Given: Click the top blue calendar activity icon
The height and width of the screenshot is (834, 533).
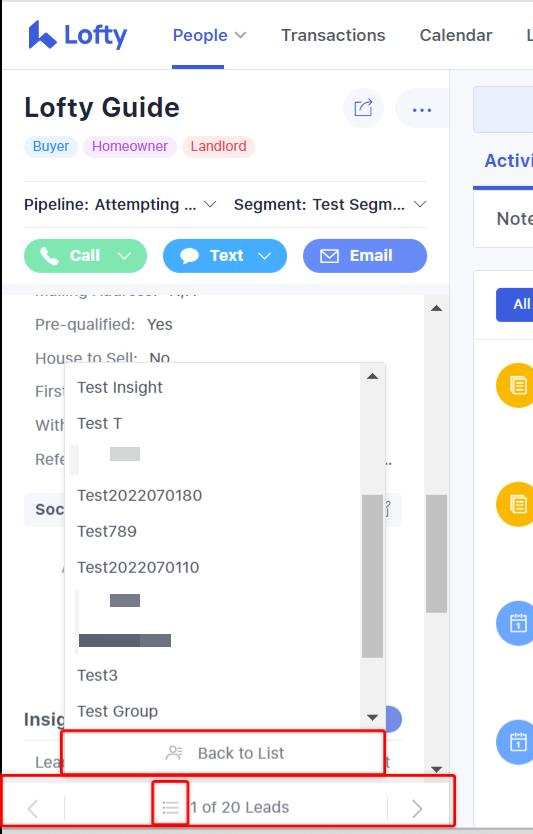Looking at the screenshot, I should click(x=515, y=623).
